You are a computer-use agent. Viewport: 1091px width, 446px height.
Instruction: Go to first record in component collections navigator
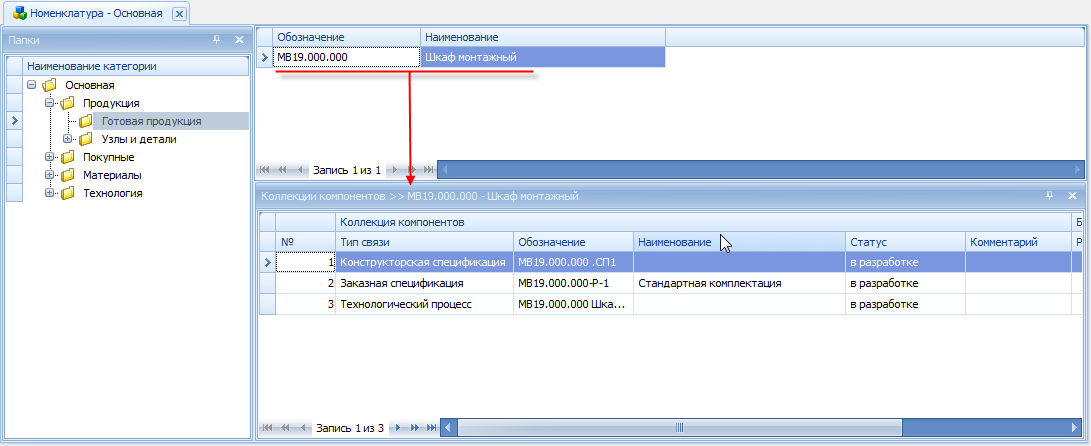(x=267, y=427)
